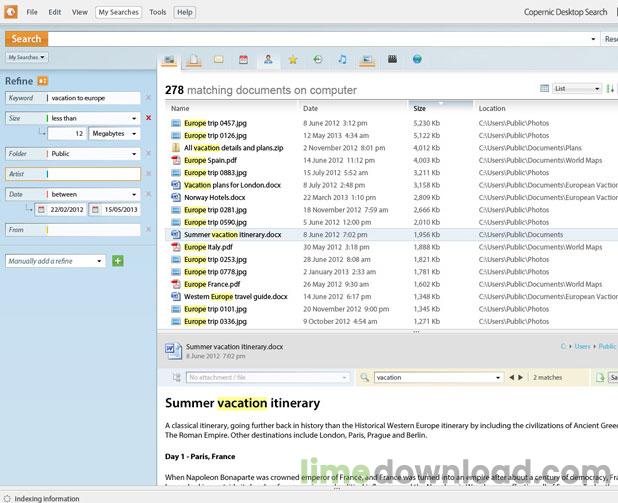Screen dimensions: 618x503
Task: Open the Help menu
Action: (x=184, y=13)
